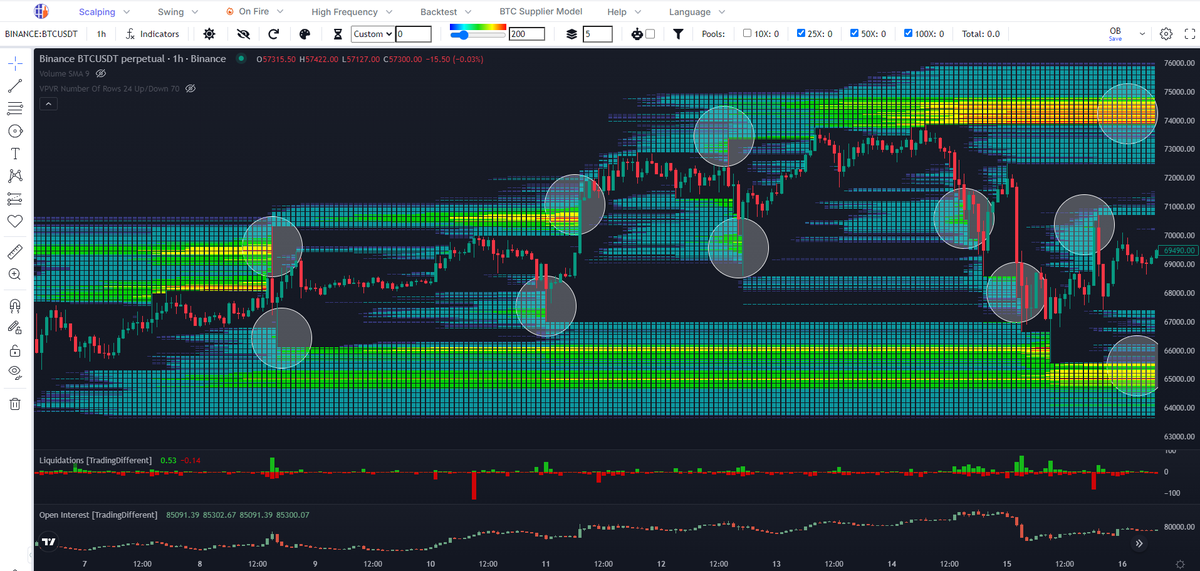Open BTC Supplier Model menu item
The width and height of the screenshot is (1200, 571).
pos(540,12)
